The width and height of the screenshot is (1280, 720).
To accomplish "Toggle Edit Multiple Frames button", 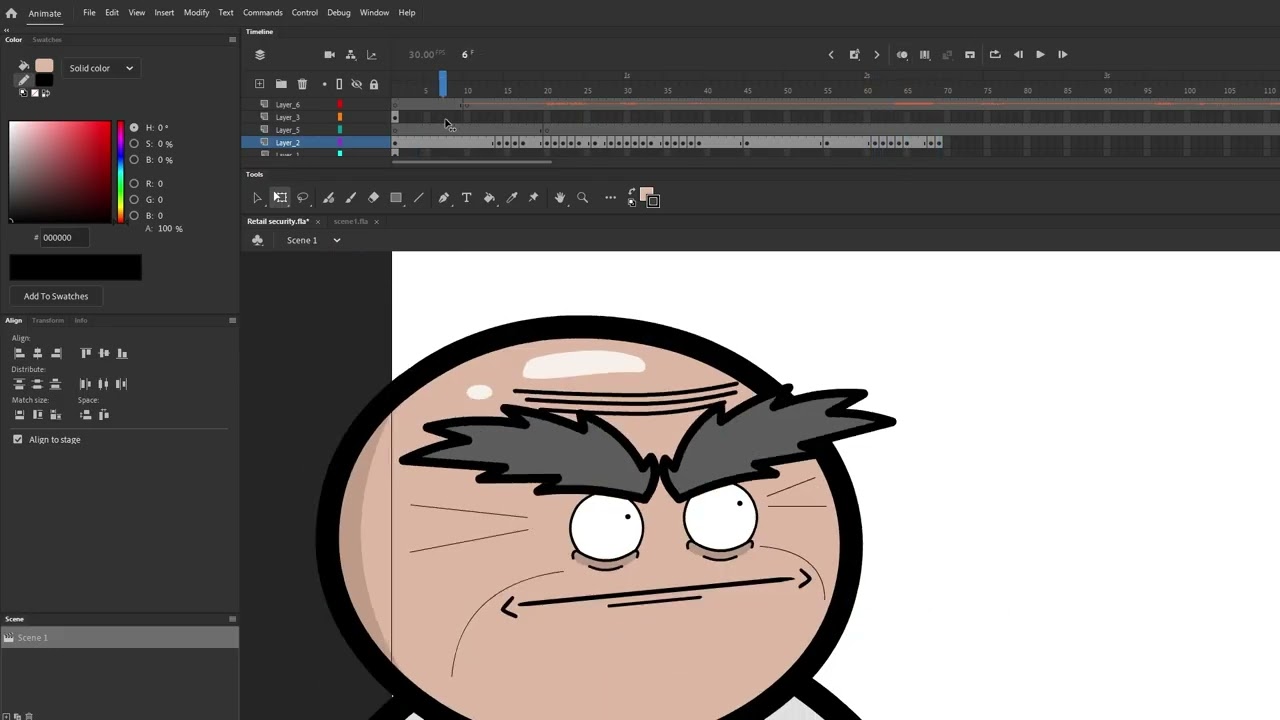I will 925,55.
